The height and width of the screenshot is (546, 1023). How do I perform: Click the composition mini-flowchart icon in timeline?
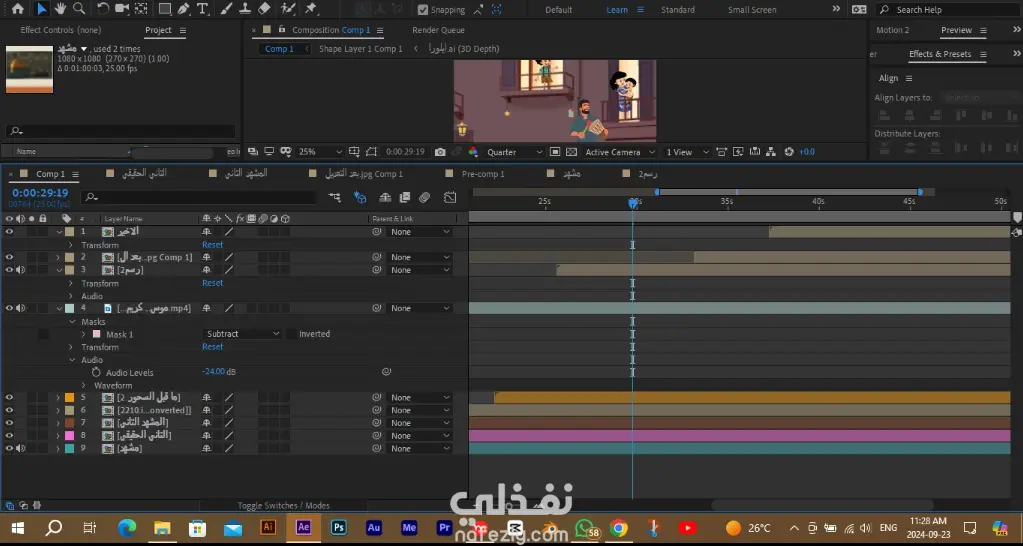(x=335, y=197)
